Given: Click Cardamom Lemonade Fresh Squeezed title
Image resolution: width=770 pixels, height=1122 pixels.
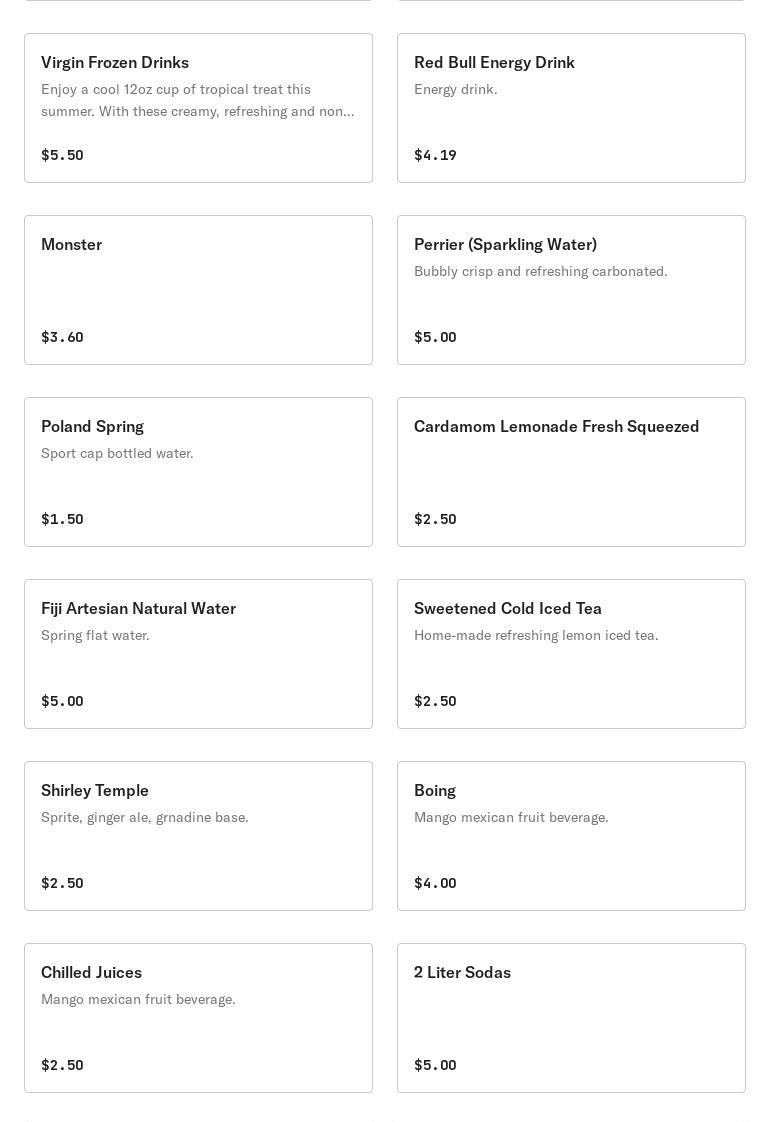Looking at the screenshot, I should point(556,426).
